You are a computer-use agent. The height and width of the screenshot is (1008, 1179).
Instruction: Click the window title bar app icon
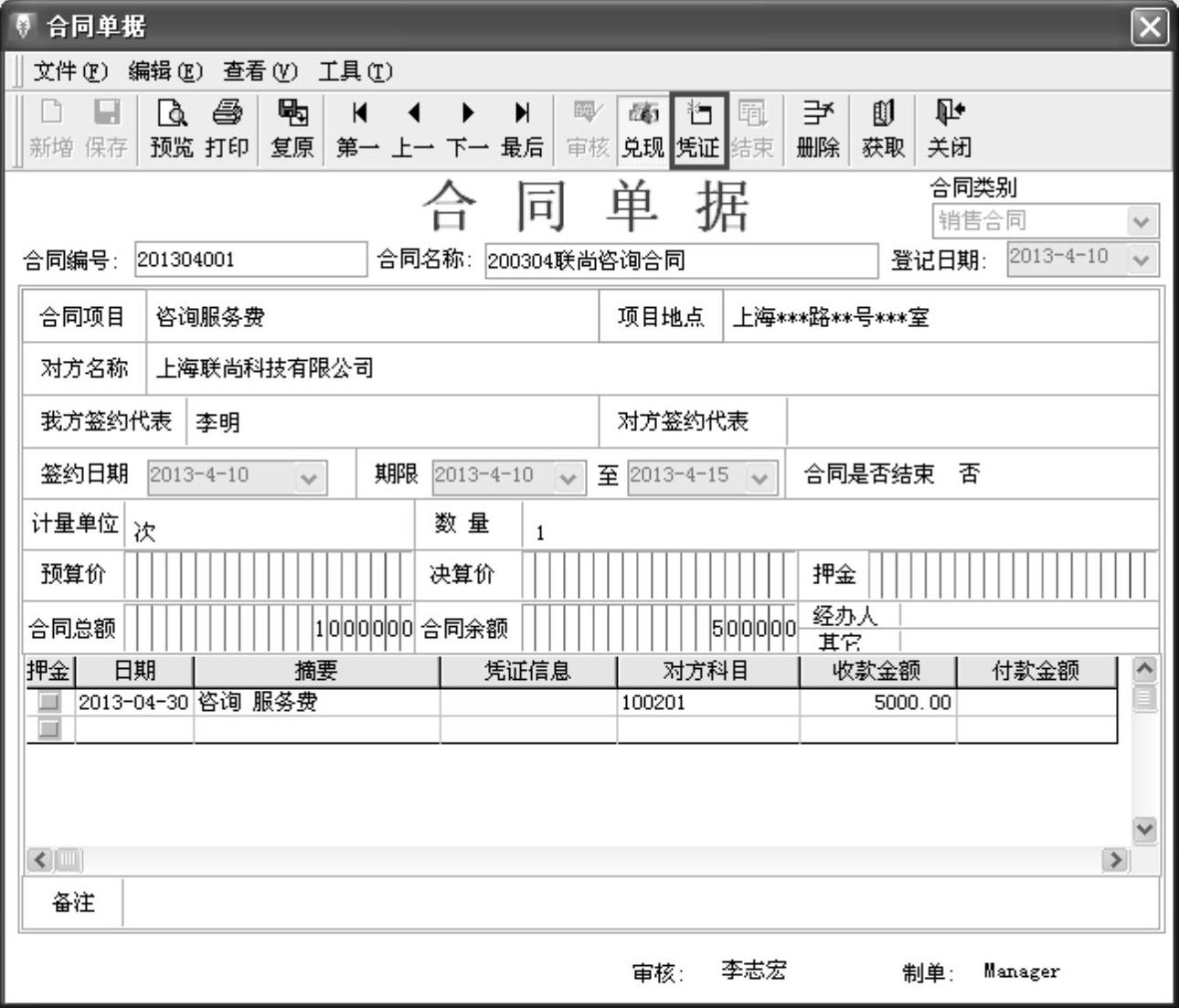coord(24,26)
